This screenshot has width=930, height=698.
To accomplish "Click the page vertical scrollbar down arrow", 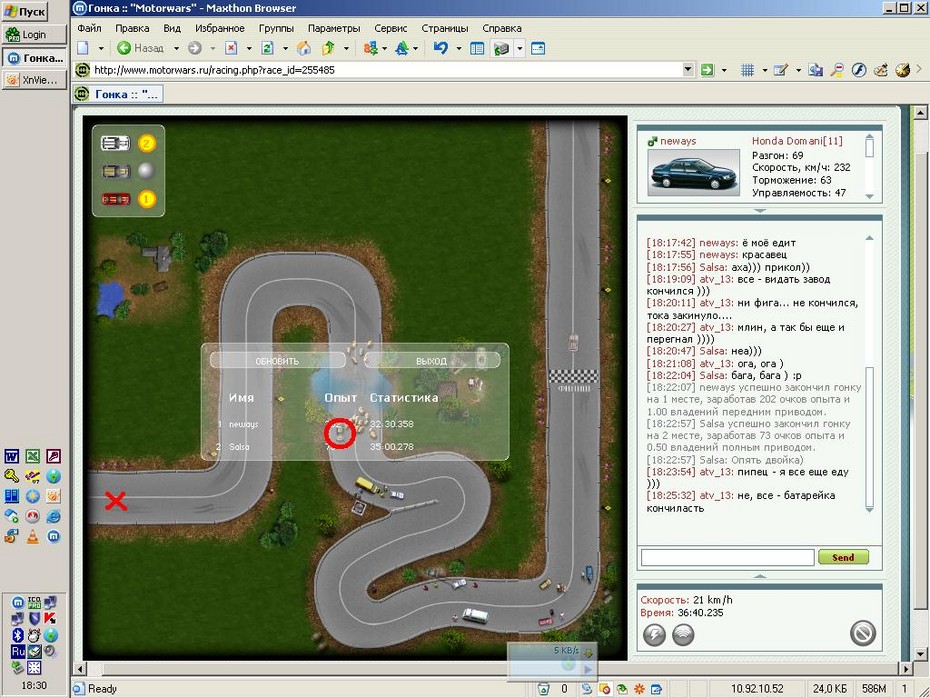I will (920, 655).
